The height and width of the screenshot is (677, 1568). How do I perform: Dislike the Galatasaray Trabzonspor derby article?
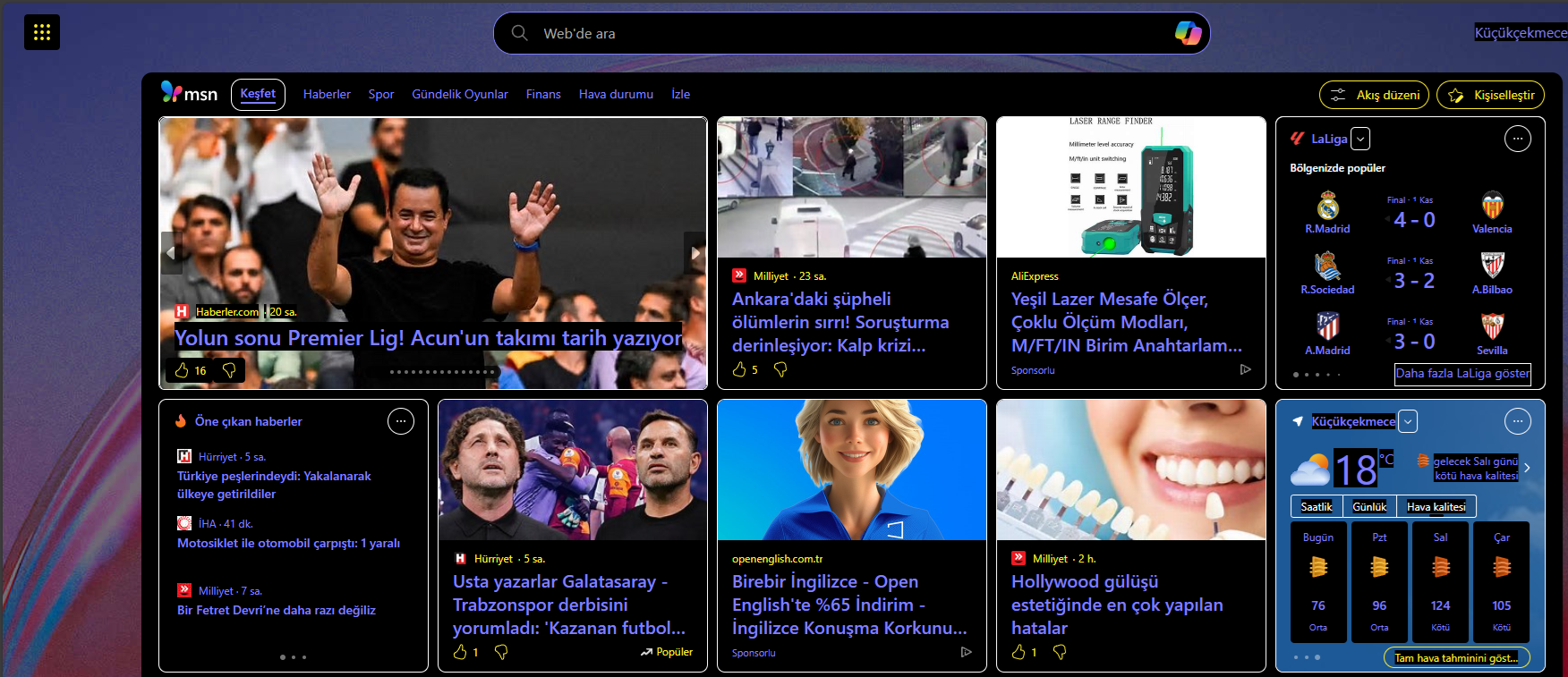(x=501, y=652)
